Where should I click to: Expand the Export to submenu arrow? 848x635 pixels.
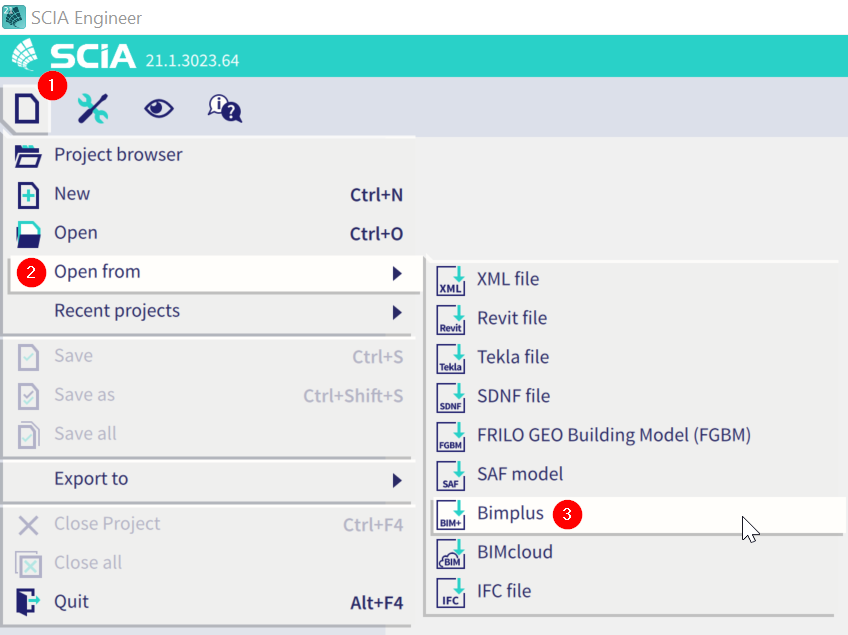click(x=397, y=480)
